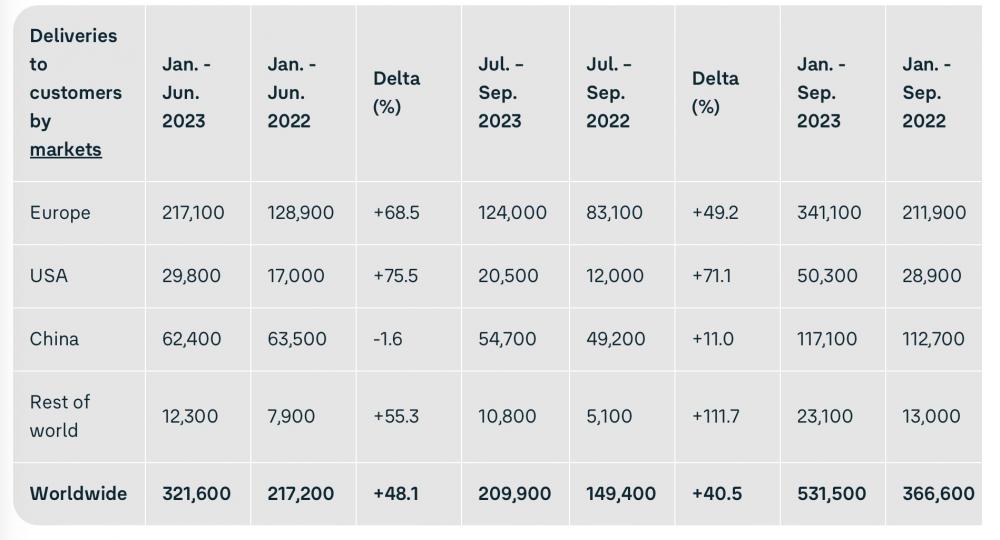The width and height of the screenshot is (1000, 540).
Task: Select the 'Jul. – Sep. 2022' column header
Action: pyautogui.click(x=608, y=92)
